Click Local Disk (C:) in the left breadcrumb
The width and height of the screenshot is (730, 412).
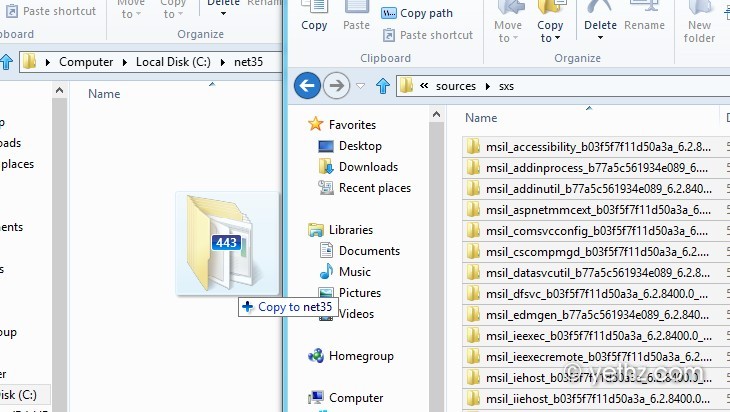click(177, 62)
